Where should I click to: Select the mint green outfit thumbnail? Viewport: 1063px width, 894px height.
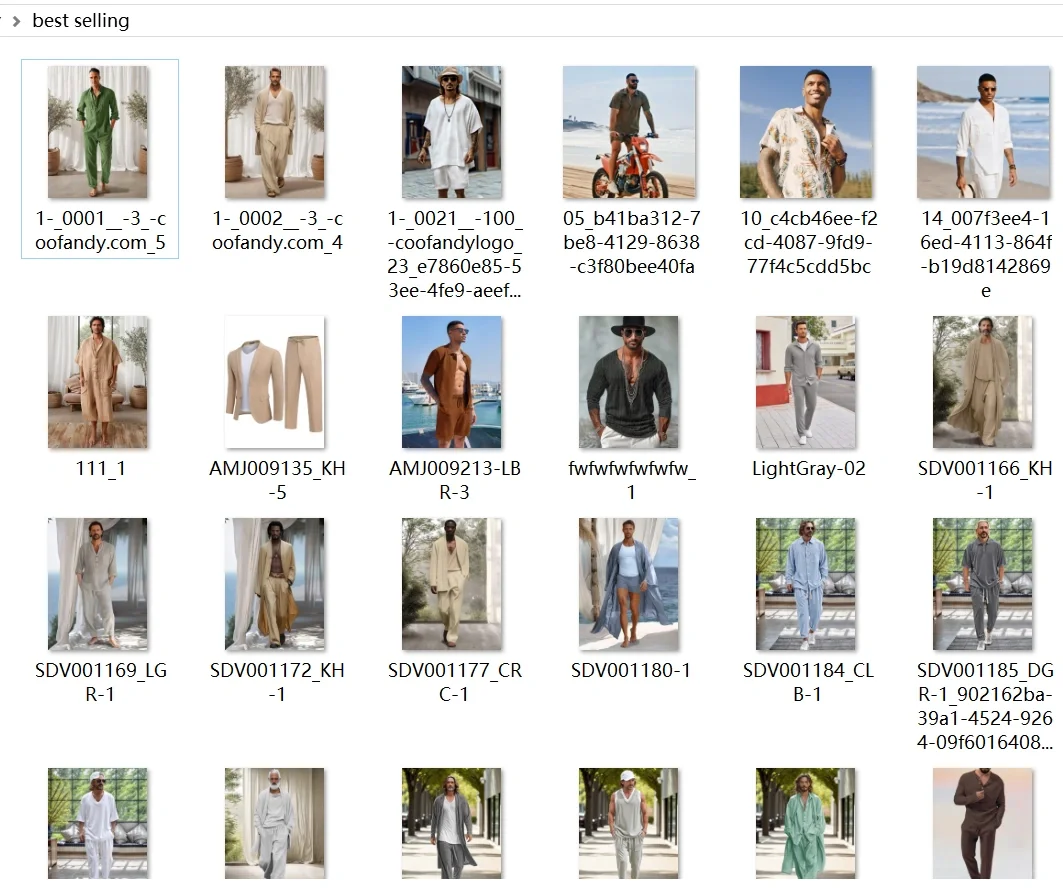click(806, 824)
